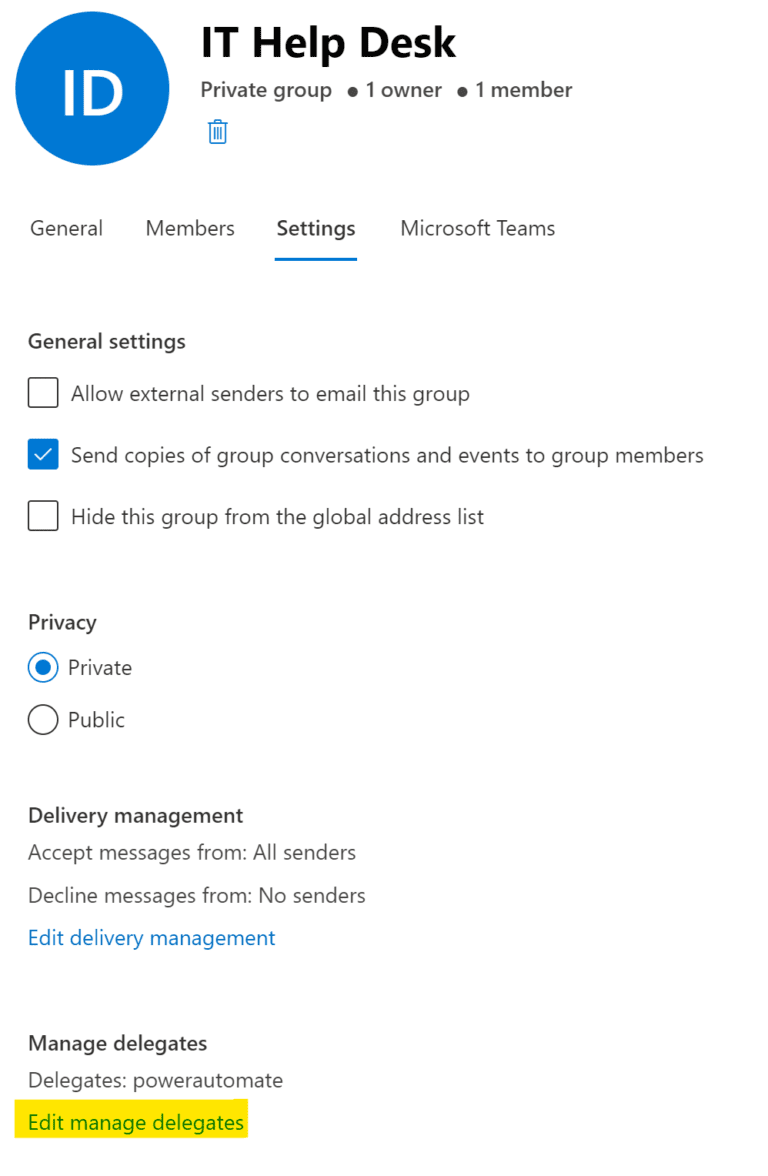Click the '1 member' text
Screen dimensions: 768x1176
click(524, 90)
